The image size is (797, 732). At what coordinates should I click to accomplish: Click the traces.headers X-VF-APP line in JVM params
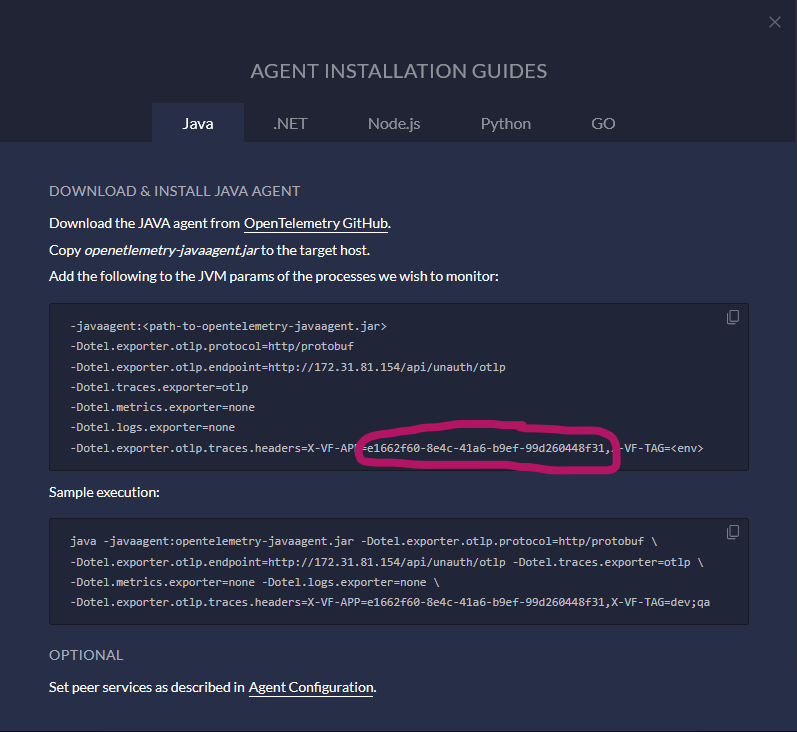tap(387, 448)
